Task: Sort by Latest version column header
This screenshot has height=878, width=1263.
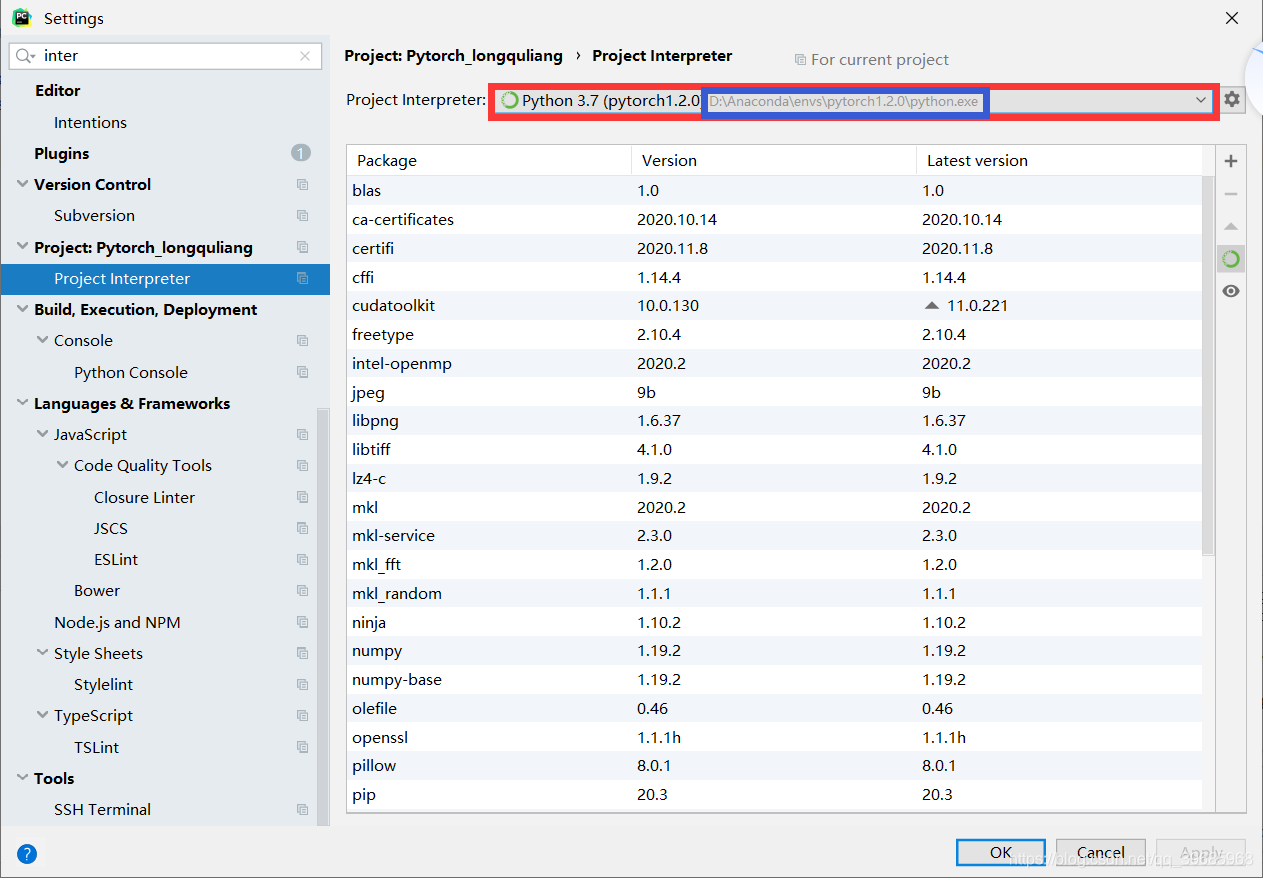Action: click(1059, 160)
